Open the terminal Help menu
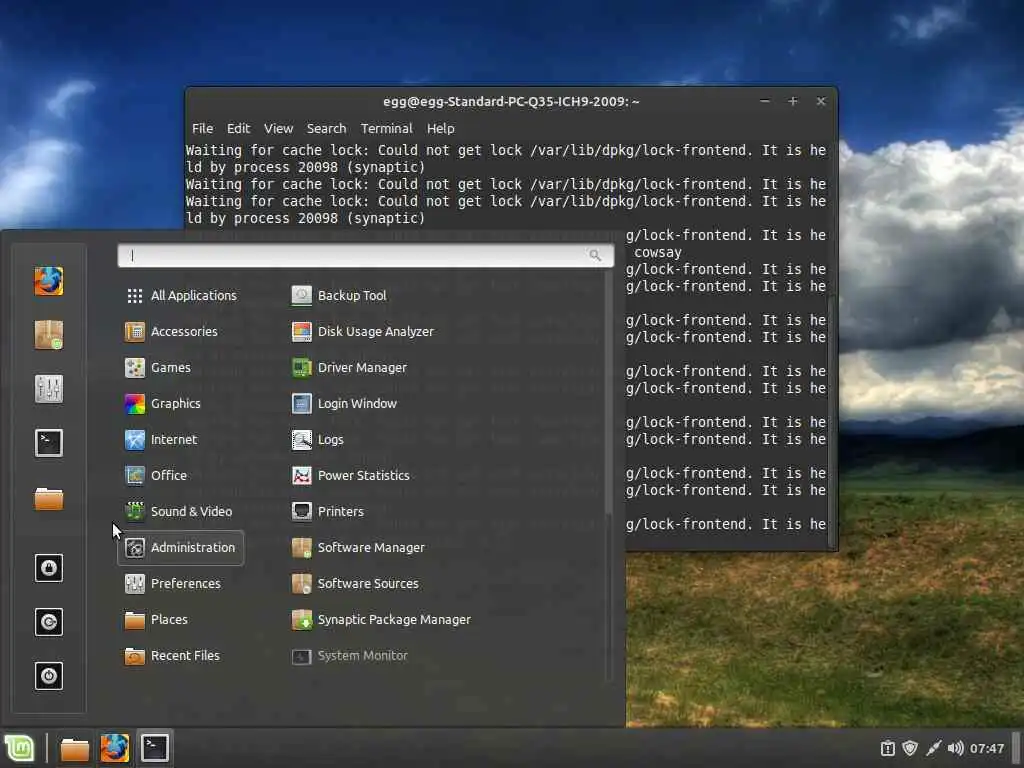The image size is (1024, 768). tap(441, 129)
